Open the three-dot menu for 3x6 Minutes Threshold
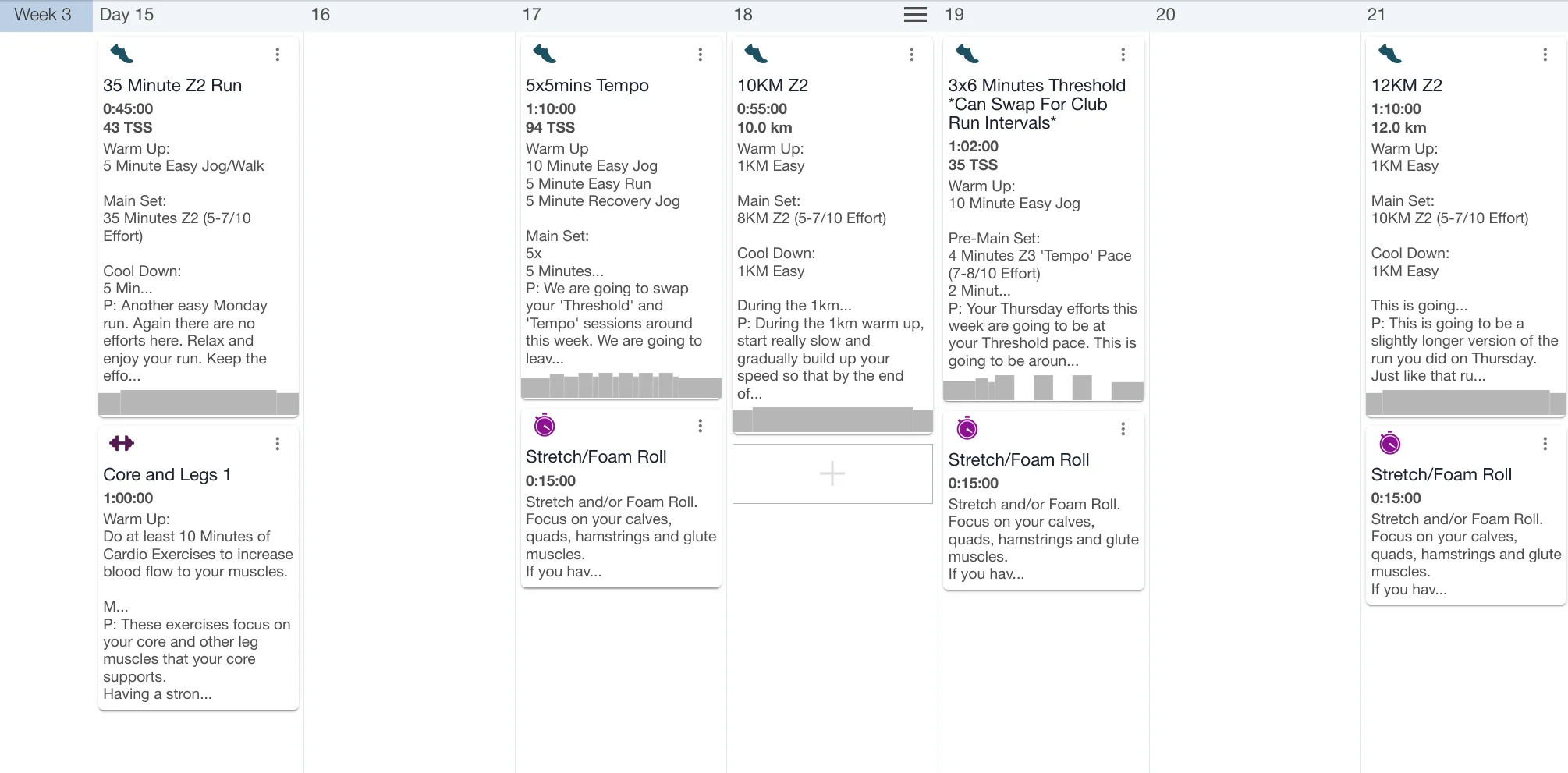The width and height of the screenshot is (1568, 773). 1123,55
